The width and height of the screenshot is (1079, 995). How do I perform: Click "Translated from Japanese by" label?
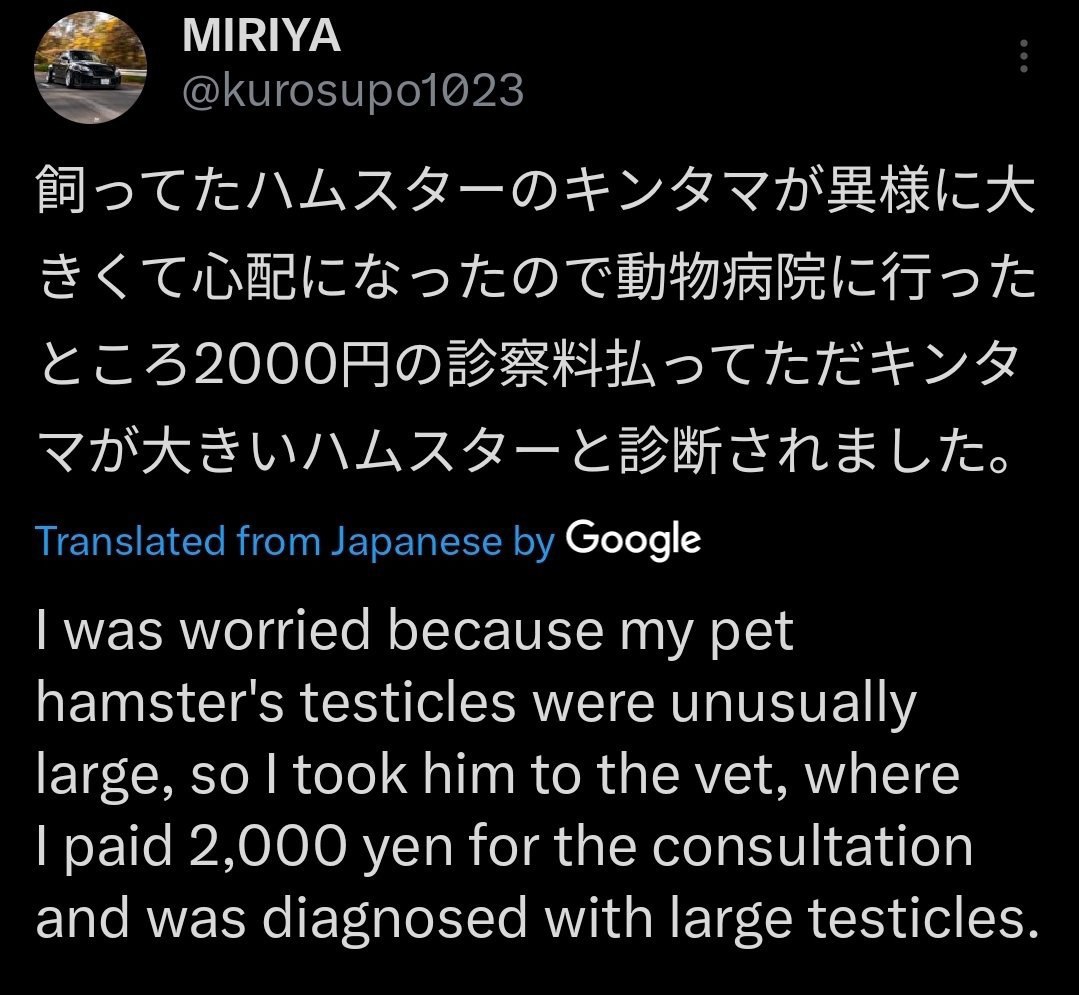click(294, 541)
